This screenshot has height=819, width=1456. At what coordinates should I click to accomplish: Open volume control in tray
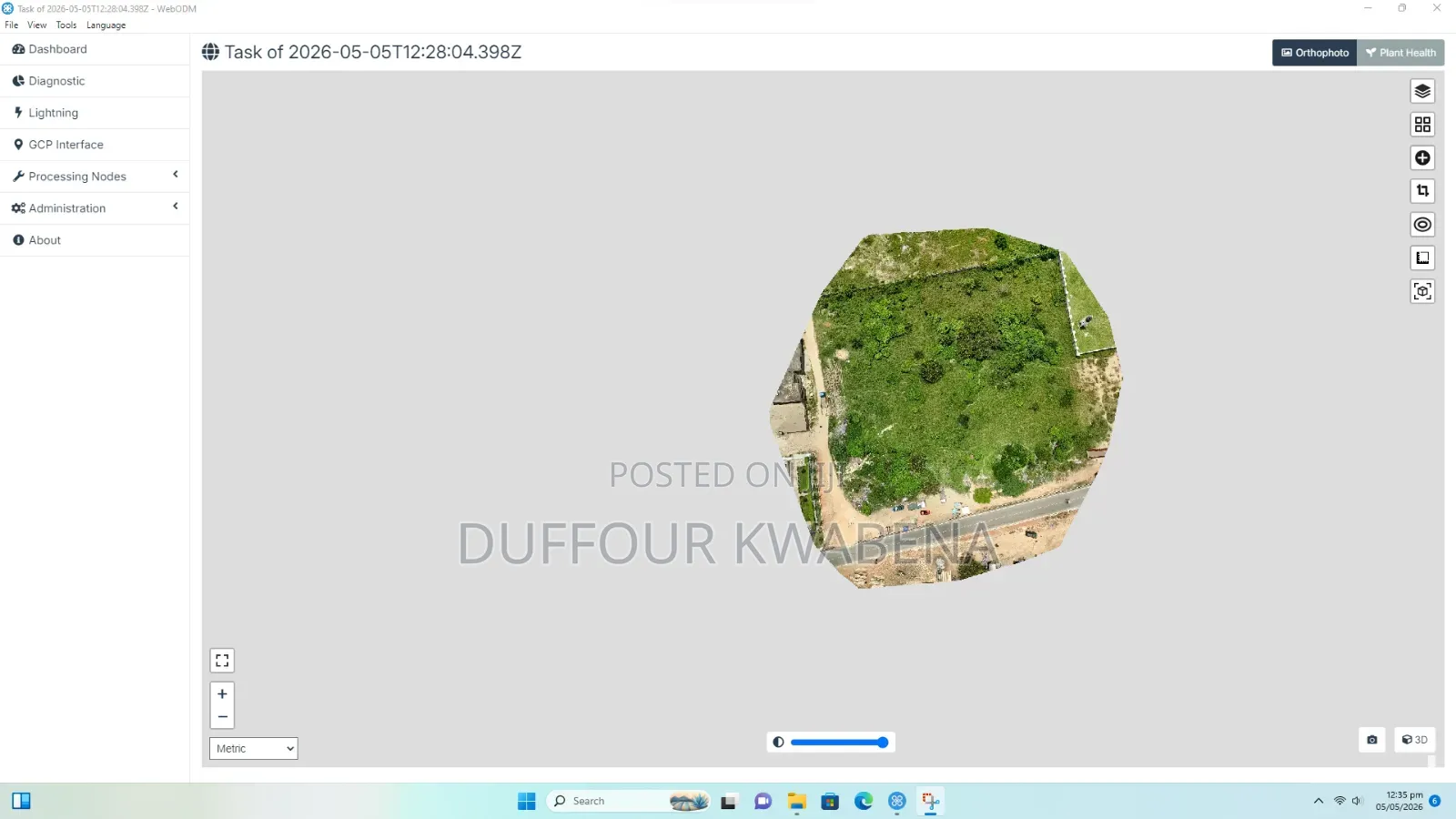1357,801
